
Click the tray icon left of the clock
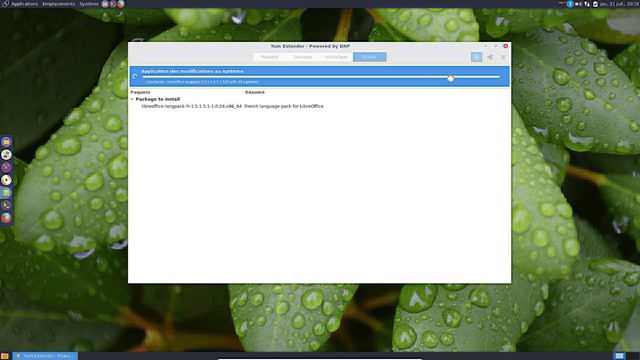tap(595, 4)
